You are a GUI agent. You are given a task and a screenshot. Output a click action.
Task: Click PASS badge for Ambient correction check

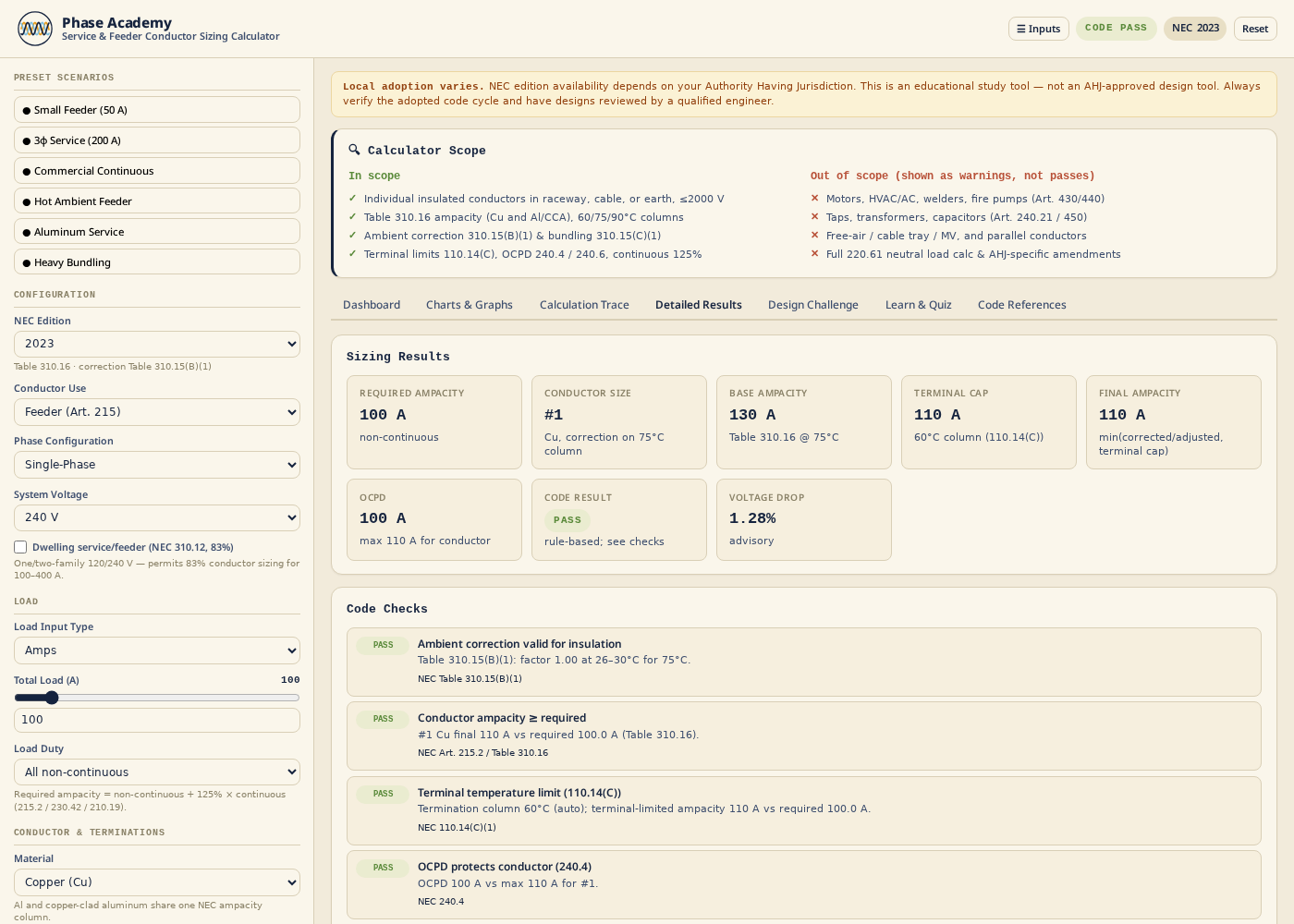383,645
